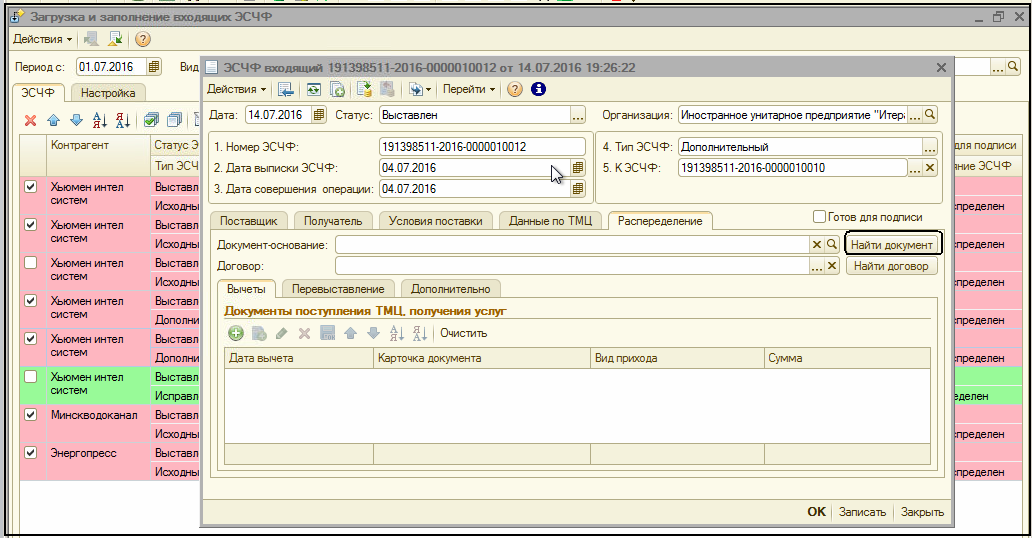
Task: Enable the Готов для подписи checkbox
Action: (820, 217)
